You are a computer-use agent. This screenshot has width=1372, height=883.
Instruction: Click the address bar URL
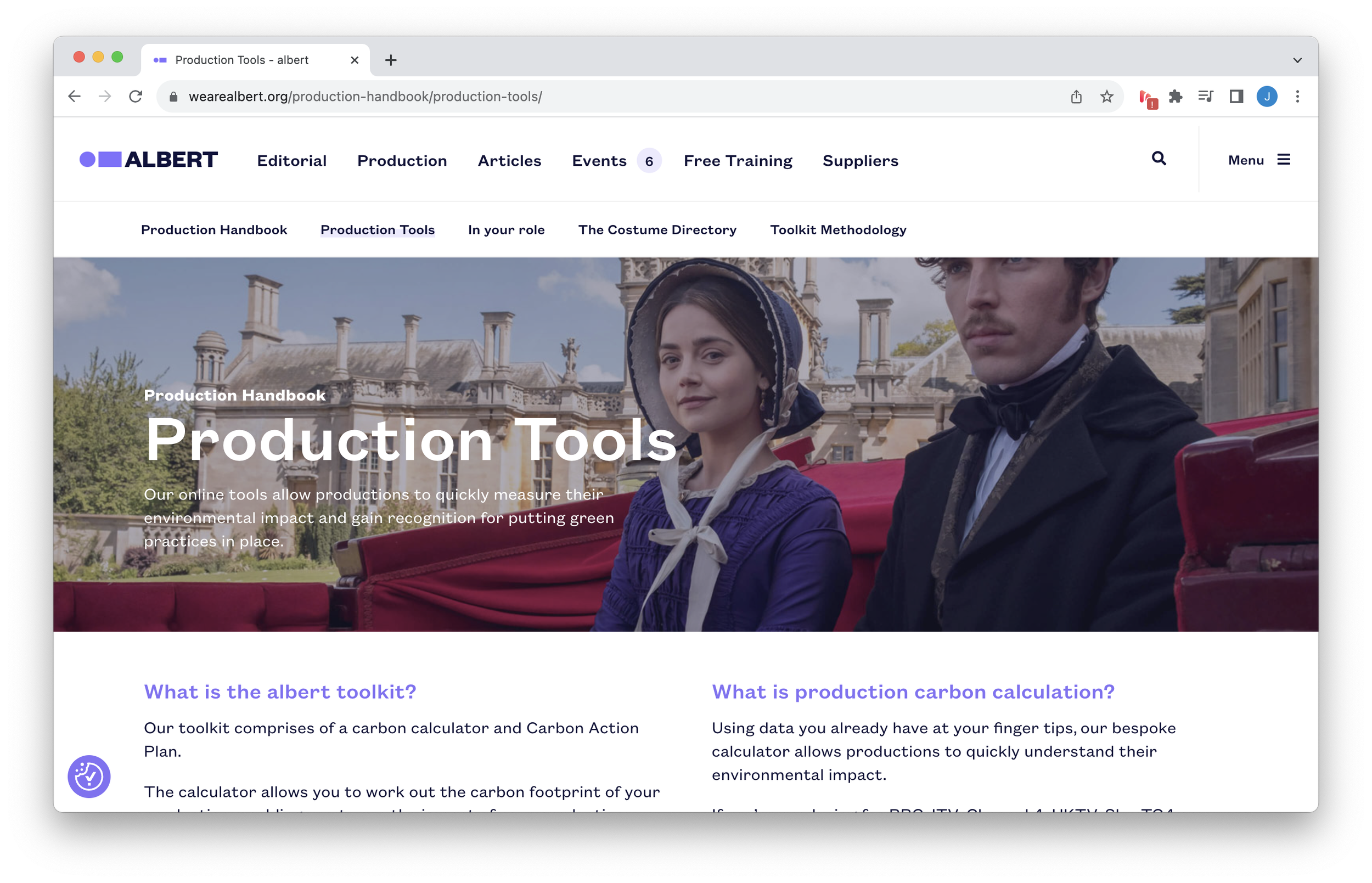pyautogui.click(x=365, y=97)
